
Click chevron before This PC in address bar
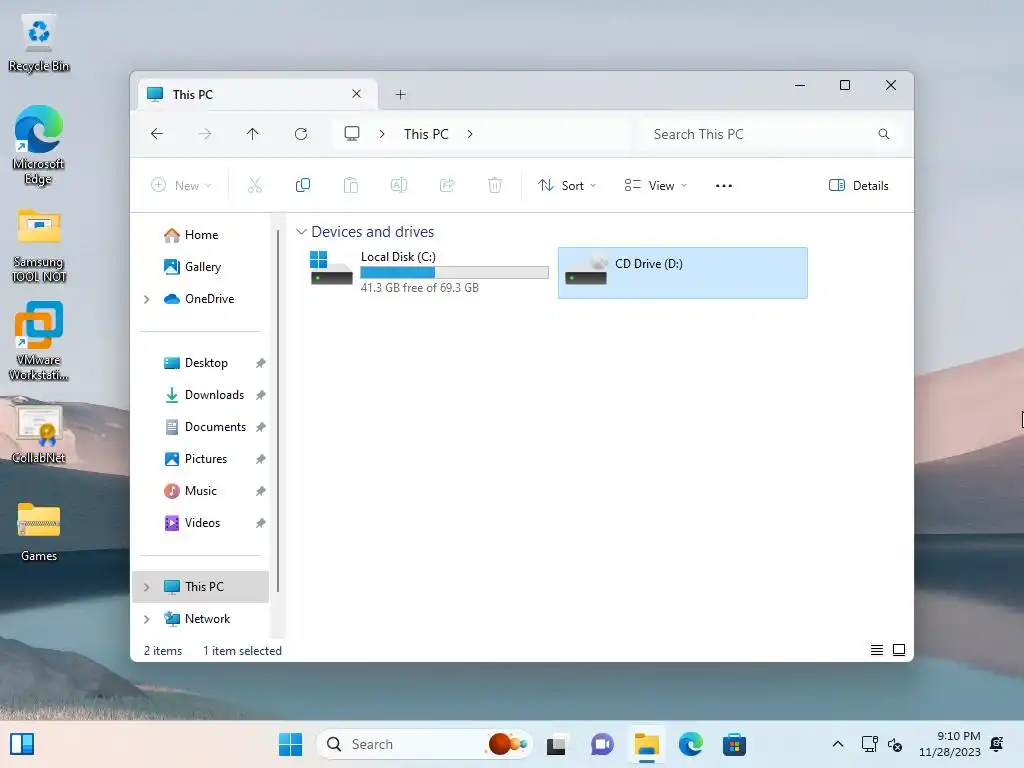click(x=382, y=134)
